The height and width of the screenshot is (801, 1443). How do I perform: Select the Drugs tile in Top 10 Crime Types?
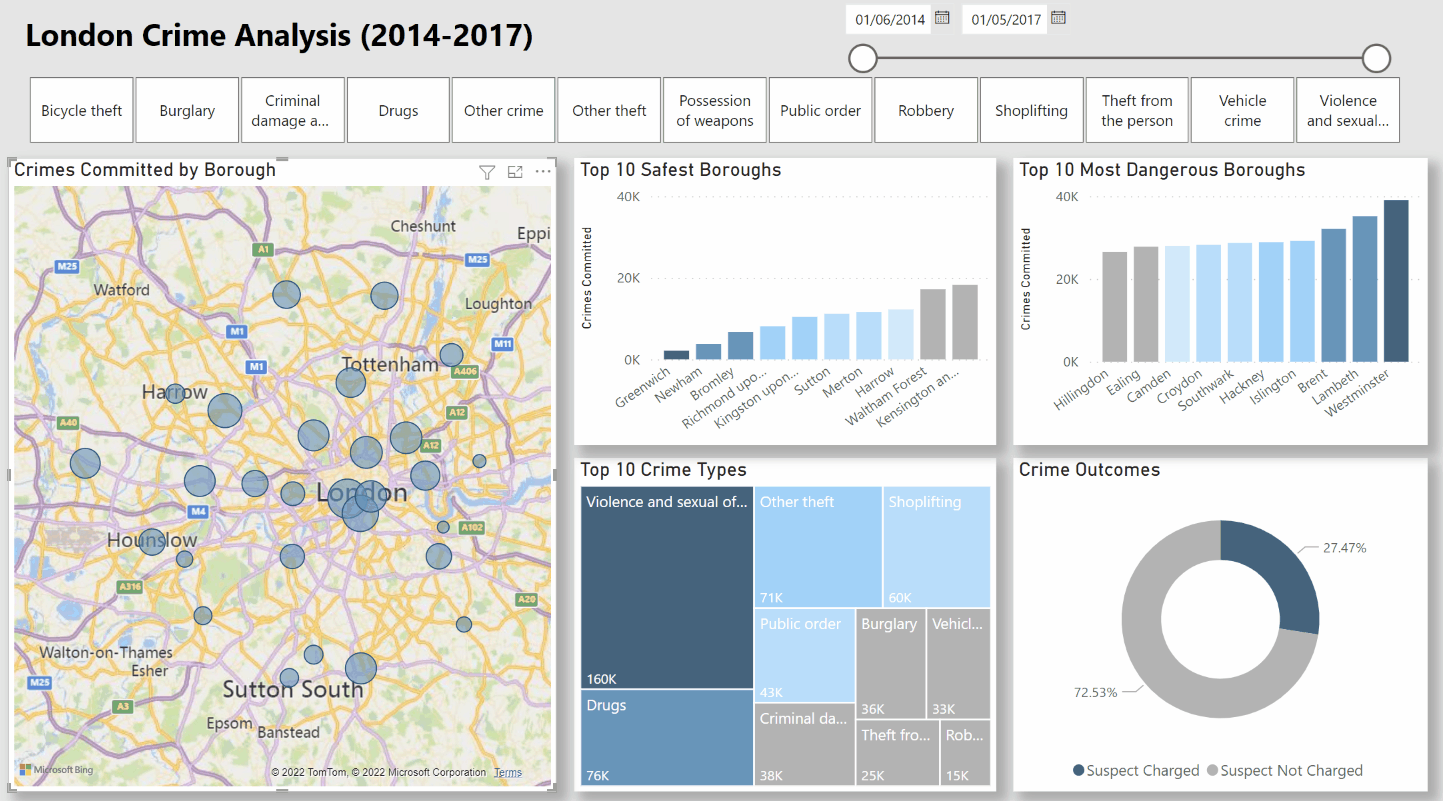(666, 738)
